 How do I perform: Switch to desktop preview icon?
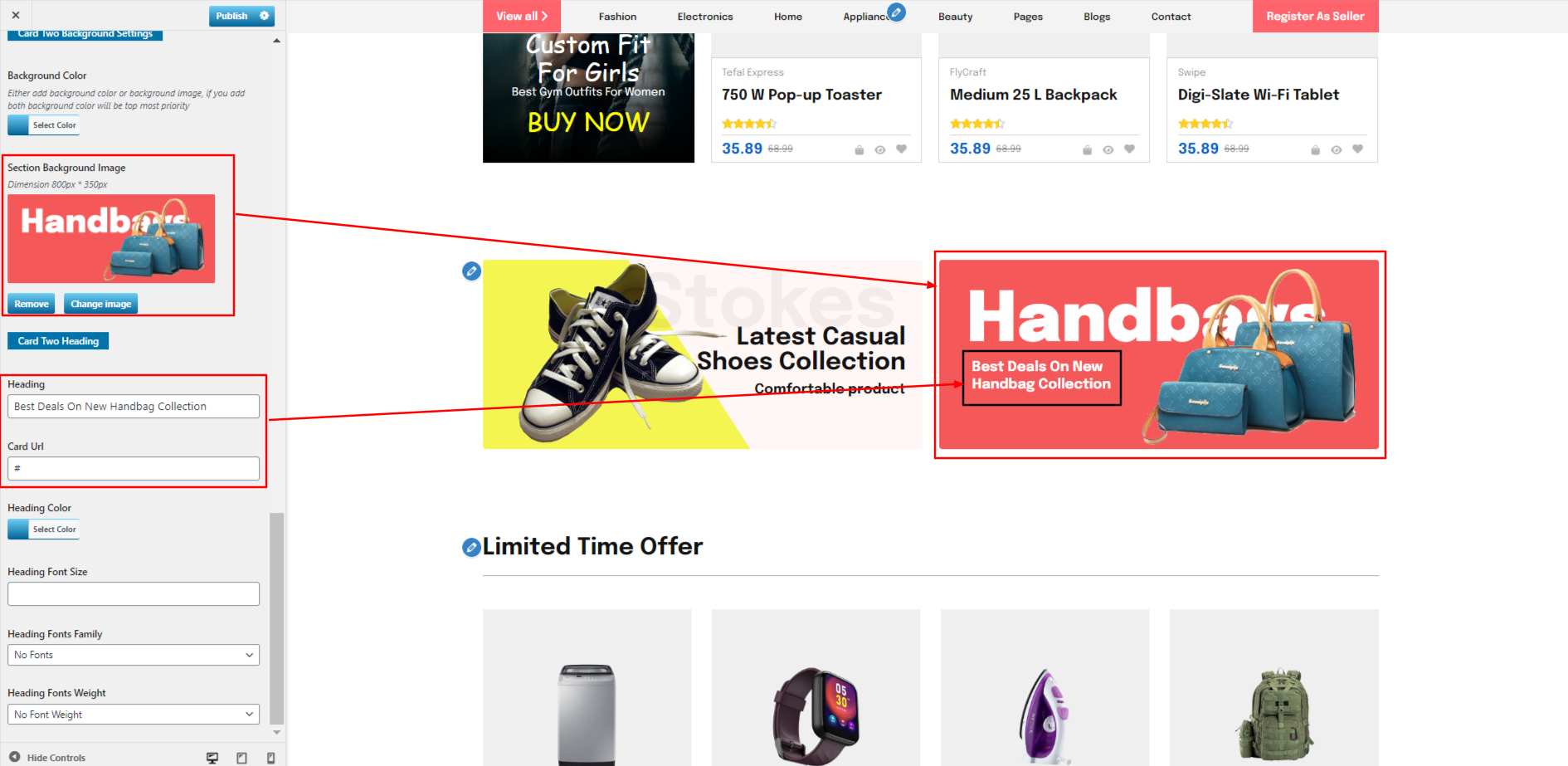212,758
